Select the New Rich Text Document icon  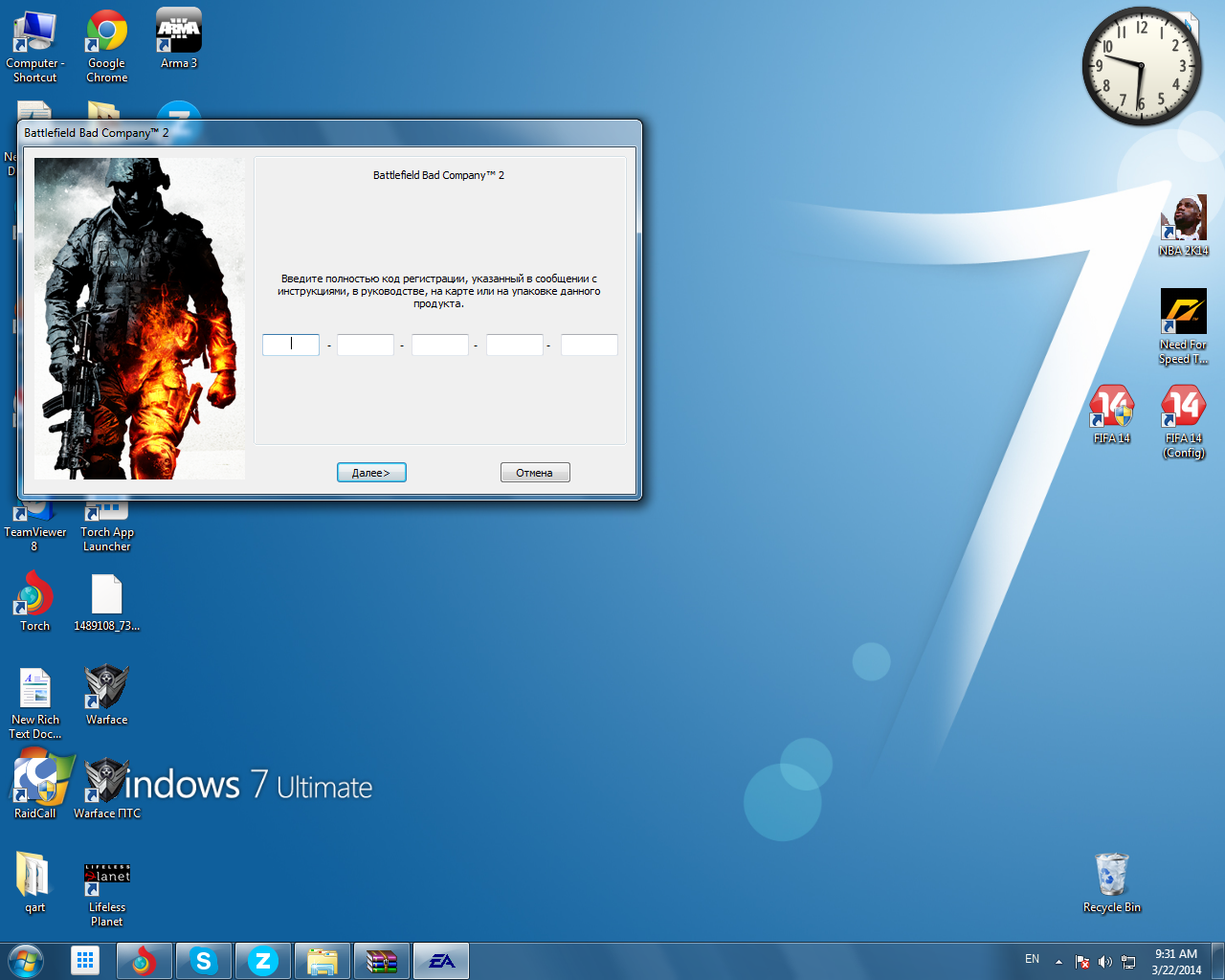coord(35,702)
